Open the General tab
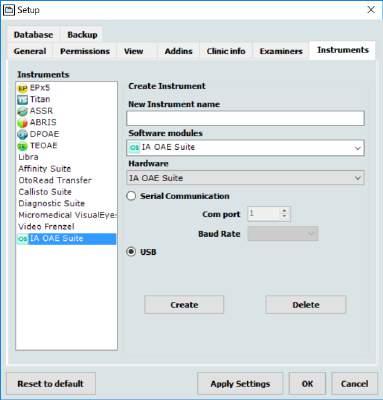The height and width of the screenshot is (400, 383). [30, 51]
